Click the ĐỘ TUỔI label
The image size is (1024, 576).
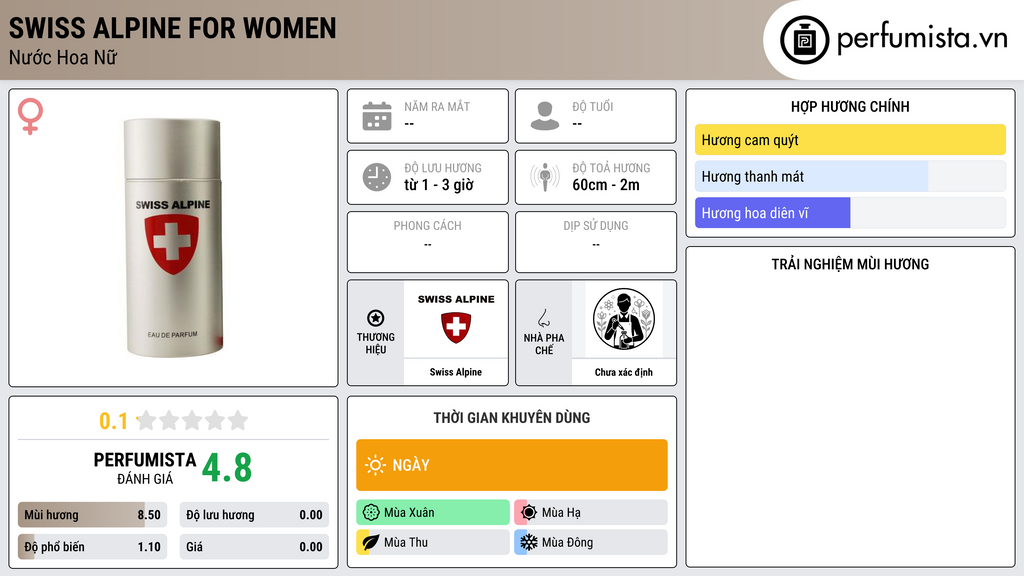click(593, 106)
